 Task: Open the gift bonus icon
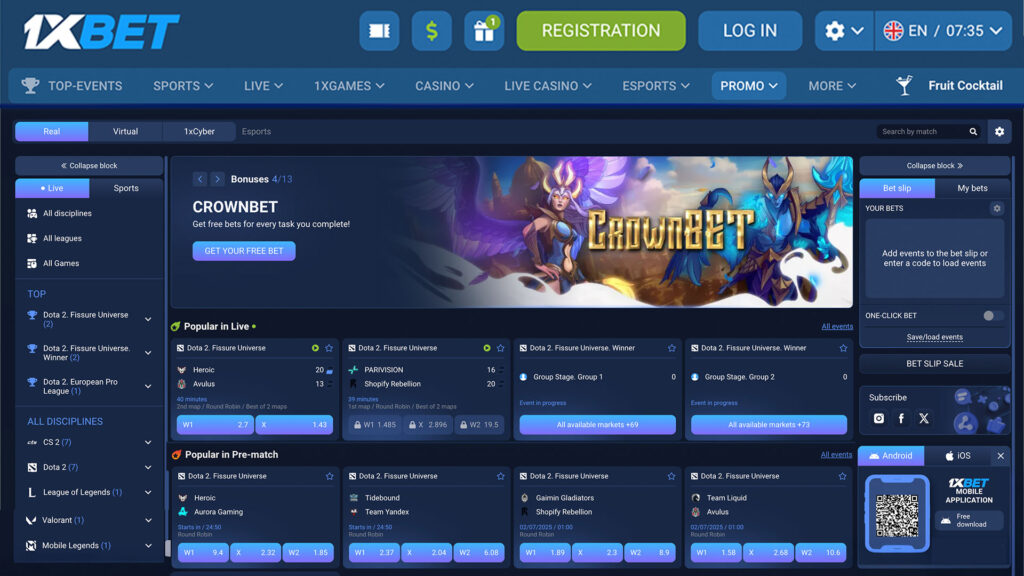click(x=484, y=31)
